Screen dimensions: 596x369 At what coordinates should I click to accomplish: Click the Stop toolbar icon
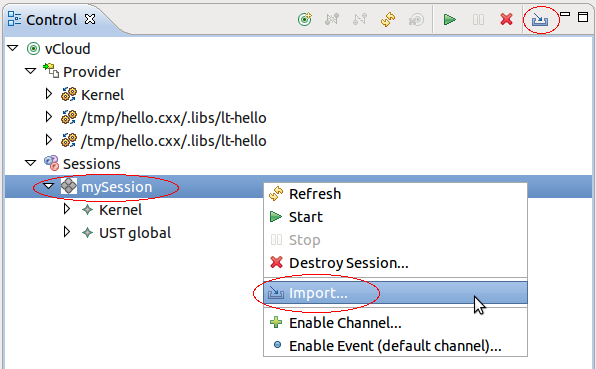[x=478, y=19]
